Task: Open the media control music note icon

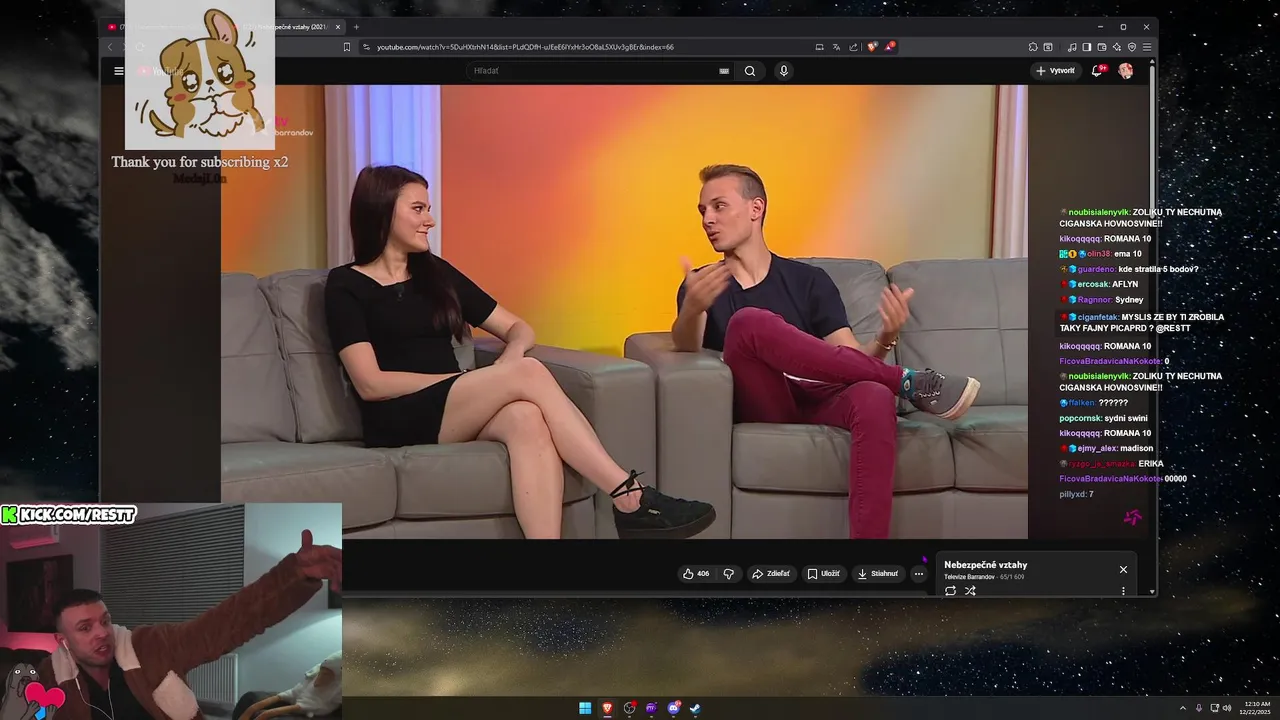Action: point(1072,47)
